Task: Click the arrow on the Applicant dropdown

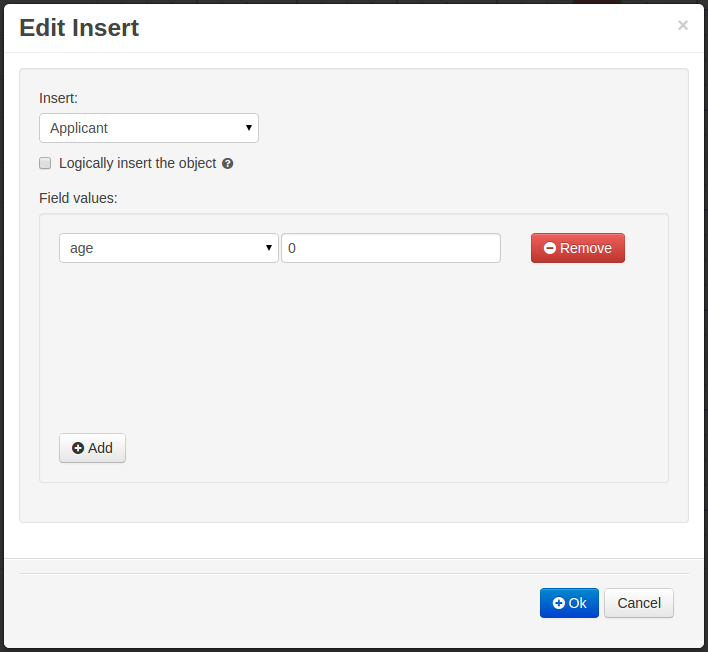Action: [248, 128]
